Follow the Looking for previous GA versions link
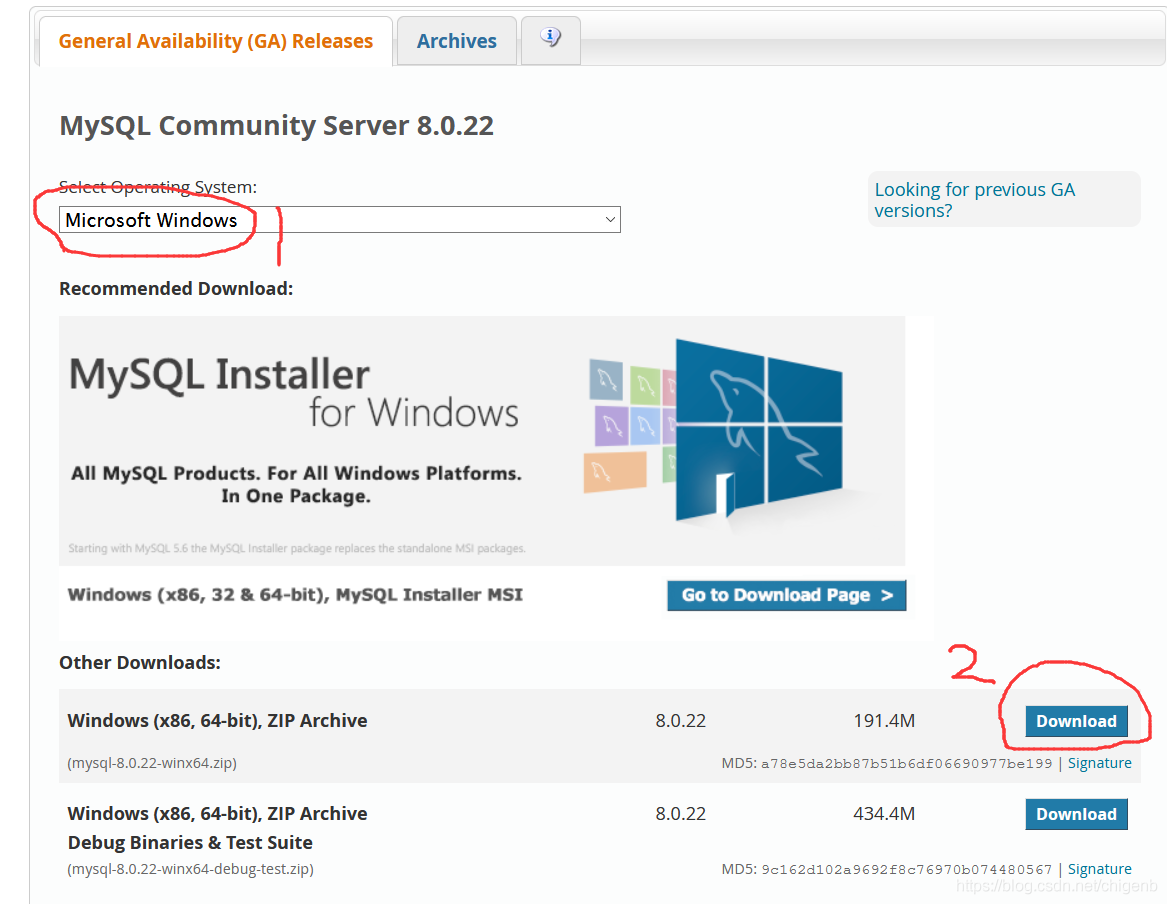1167x904 pixels. click(x=974, y=200)
